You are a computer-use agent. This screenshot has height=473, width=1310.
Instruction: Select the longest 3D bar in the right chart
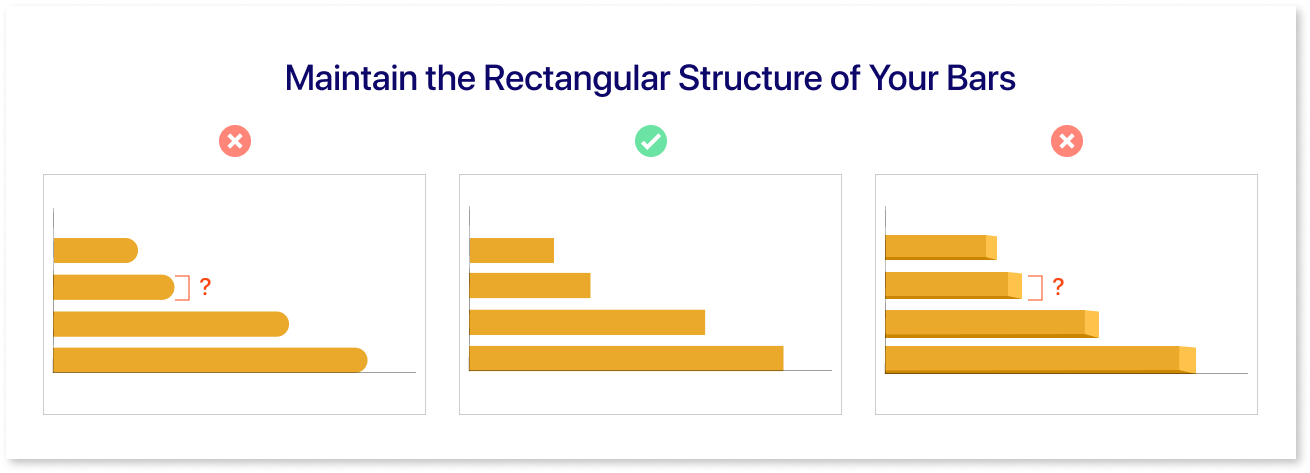pos(1032,359)
